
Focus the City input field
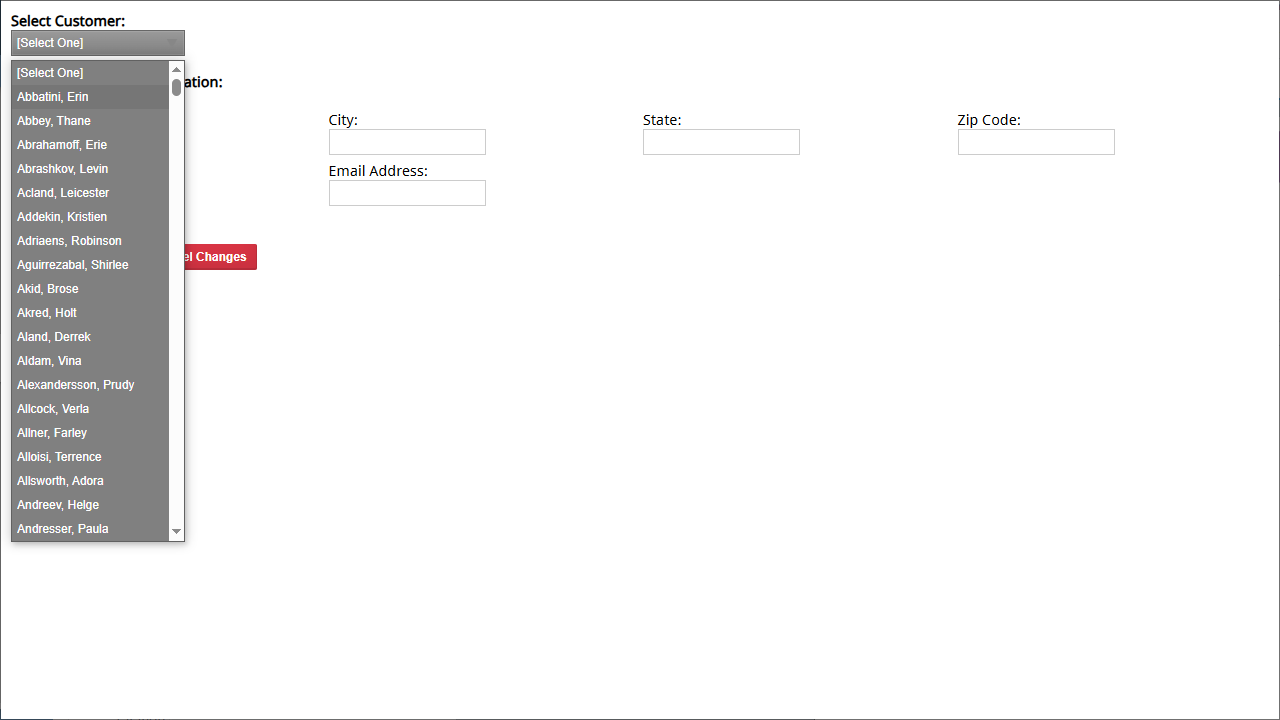[407, 142]
